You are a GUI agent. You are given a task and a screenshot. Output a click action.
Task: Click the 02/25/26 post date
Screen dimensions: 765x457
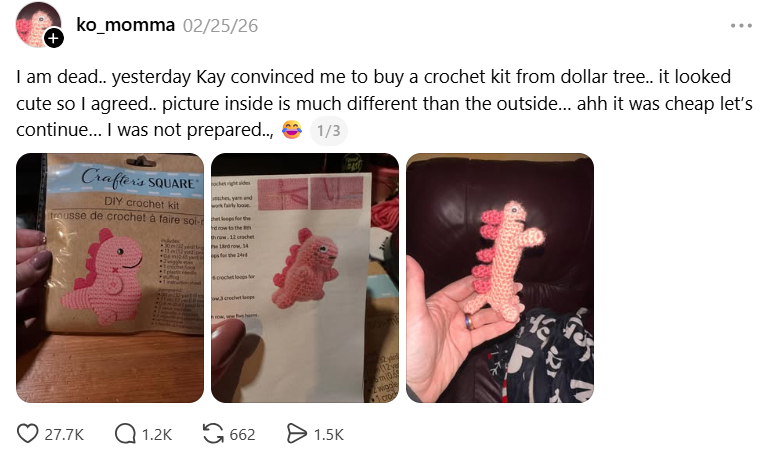click(x=221, y=26)
